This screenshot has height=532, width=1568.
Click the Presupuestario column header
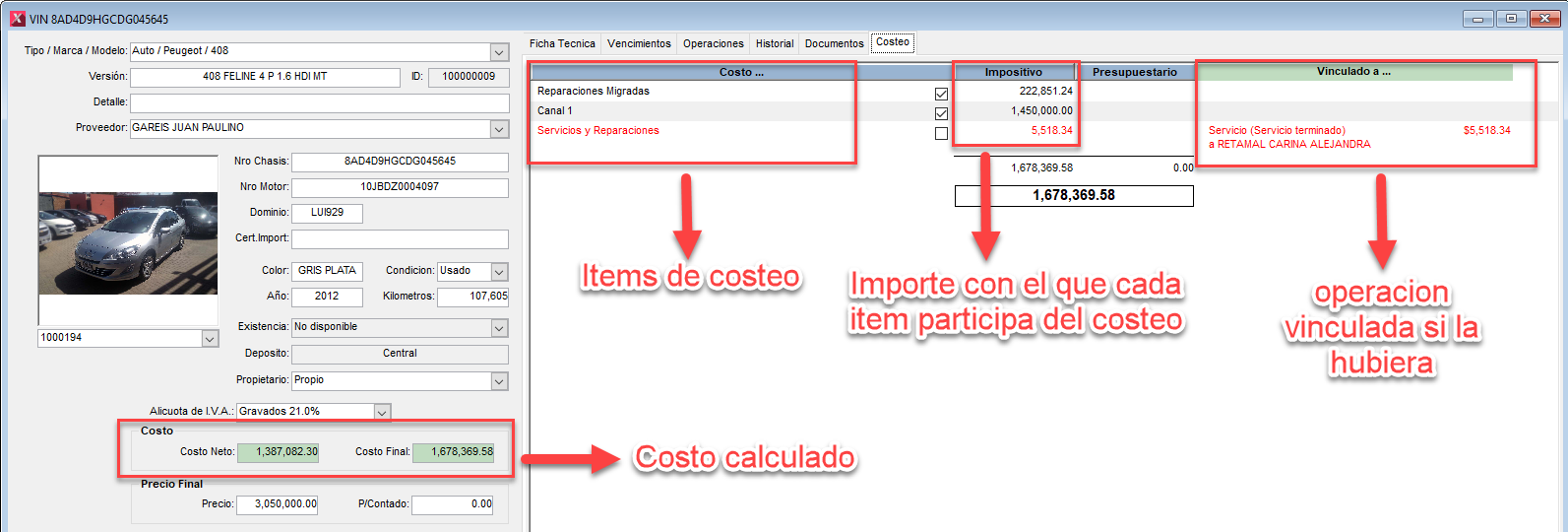pos(1134,72)
